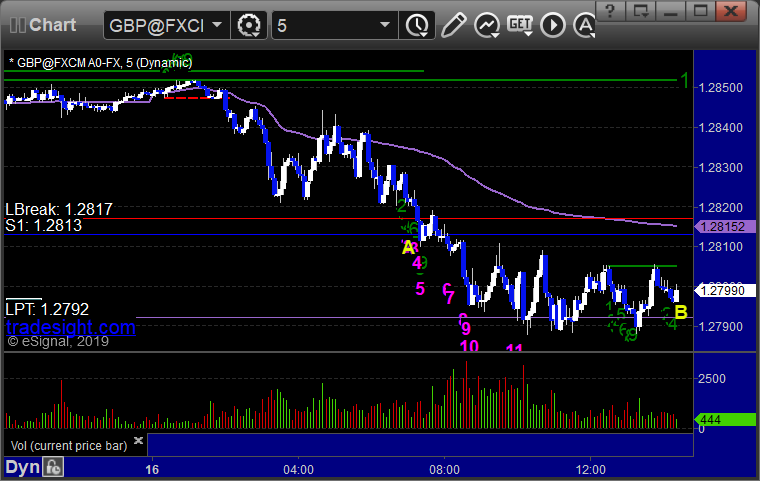
Task: Click the 1.28500 price scale label
Action: [721, 88]
